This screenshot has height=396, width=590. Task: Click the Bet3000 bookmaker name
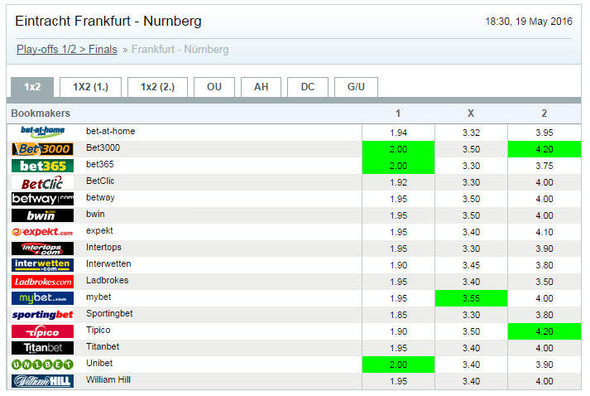point(103,148)
